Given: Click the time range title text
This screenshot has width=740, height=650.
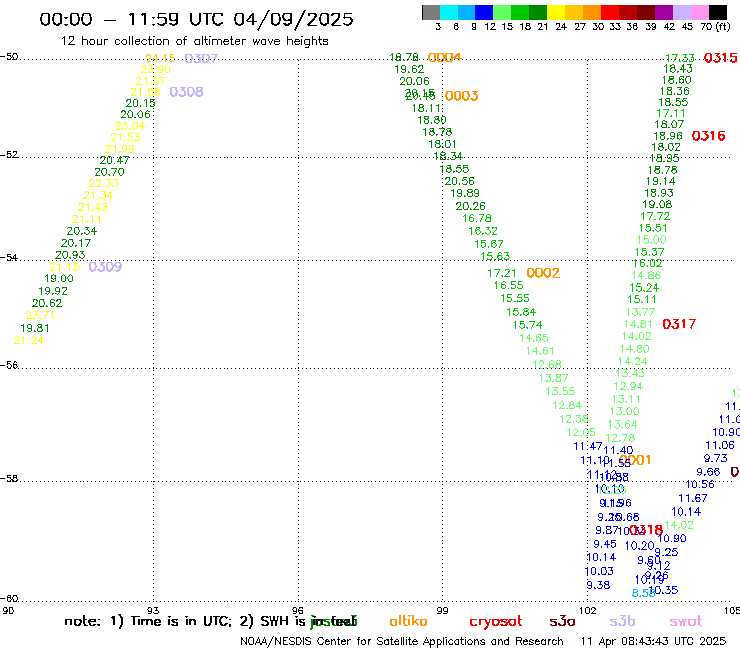Looking at the screenshot, I should click(x=196, y=19).
